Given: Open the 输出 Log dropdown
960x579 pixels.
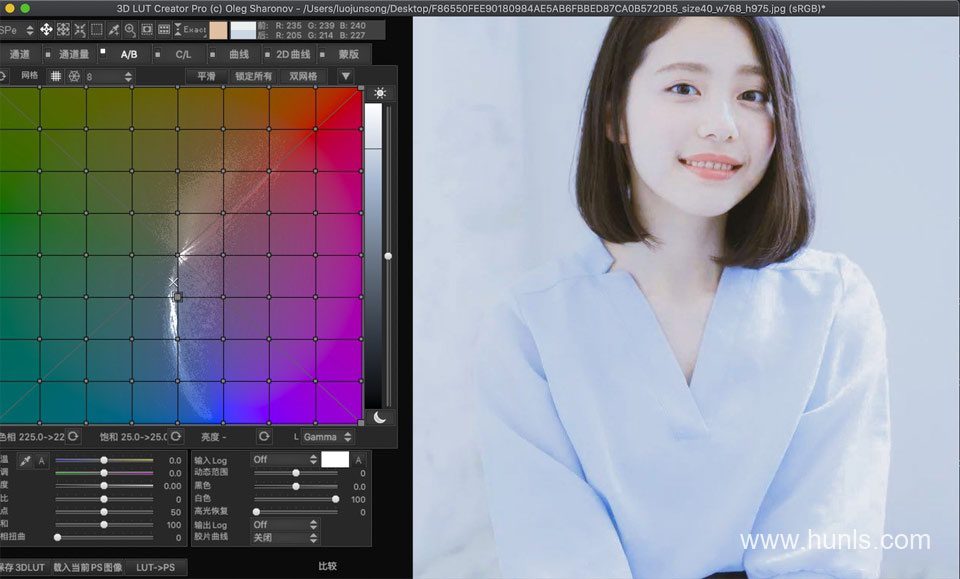Looking at the screenshot, I should (284, 525).
